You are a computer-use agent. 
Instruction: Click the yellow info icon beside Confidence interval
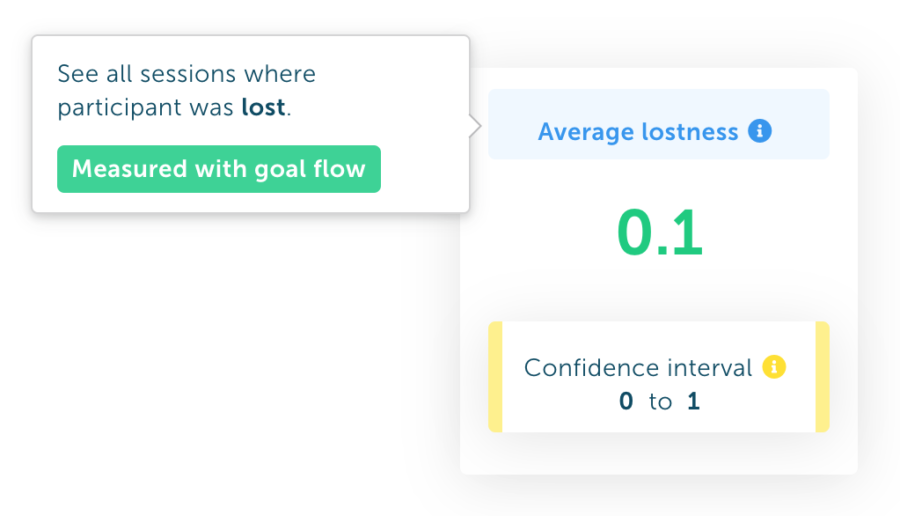[x=774, y=367]
